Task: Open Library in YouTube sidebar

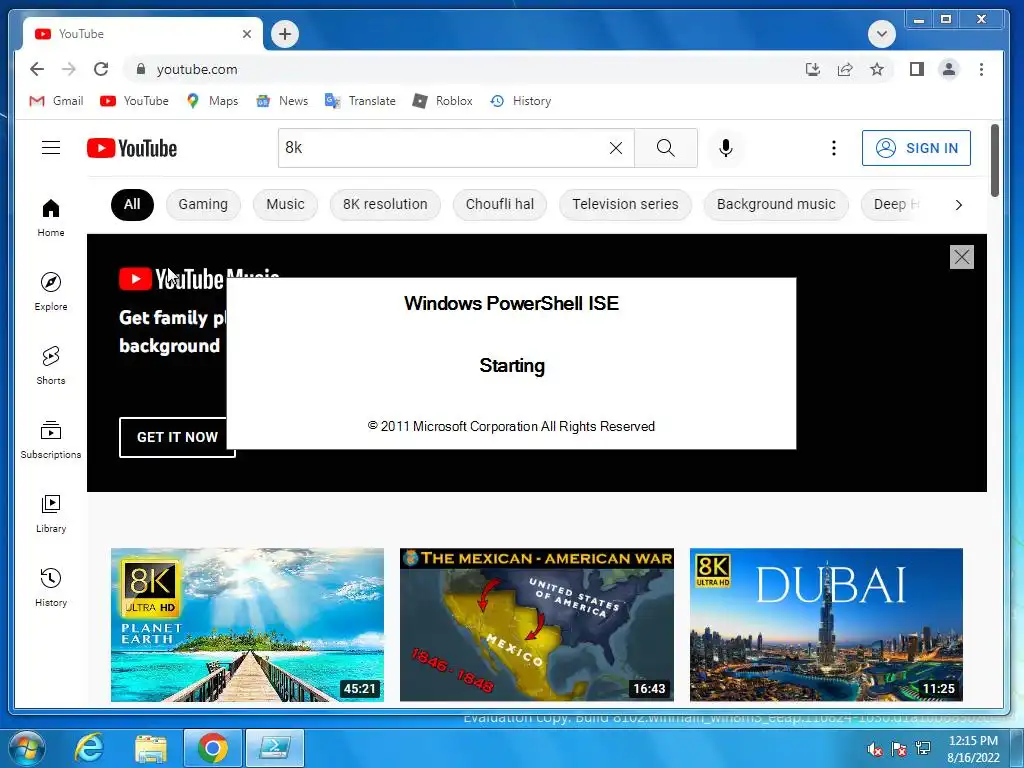Action: (x=51, y=514)
